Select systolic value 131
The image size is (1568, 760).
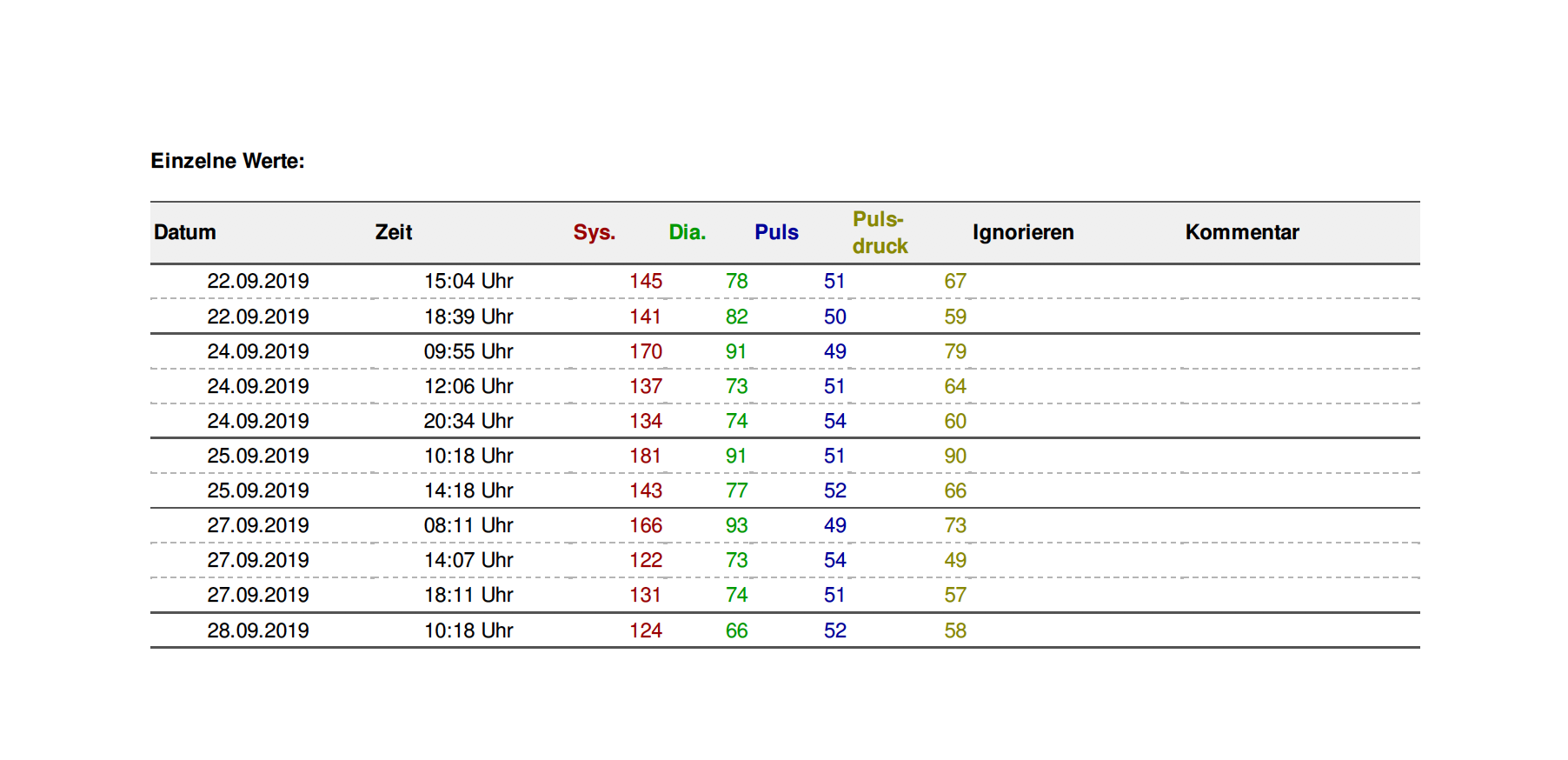[646, 595]
